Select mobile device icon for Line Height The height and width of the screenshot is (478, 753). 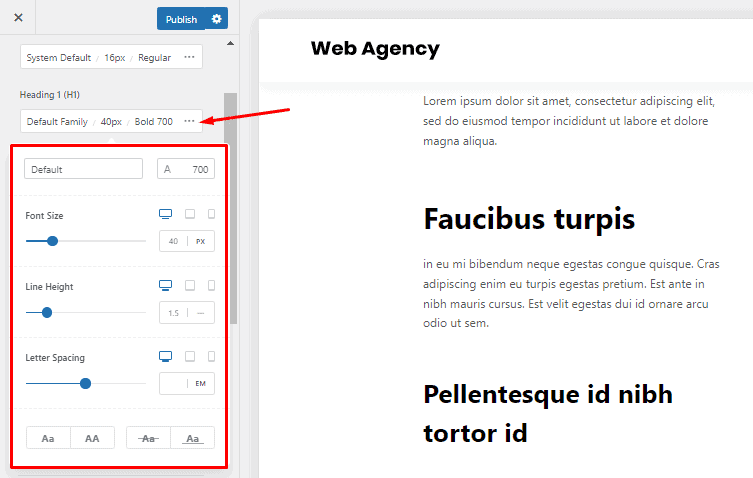tap(211, 286)
